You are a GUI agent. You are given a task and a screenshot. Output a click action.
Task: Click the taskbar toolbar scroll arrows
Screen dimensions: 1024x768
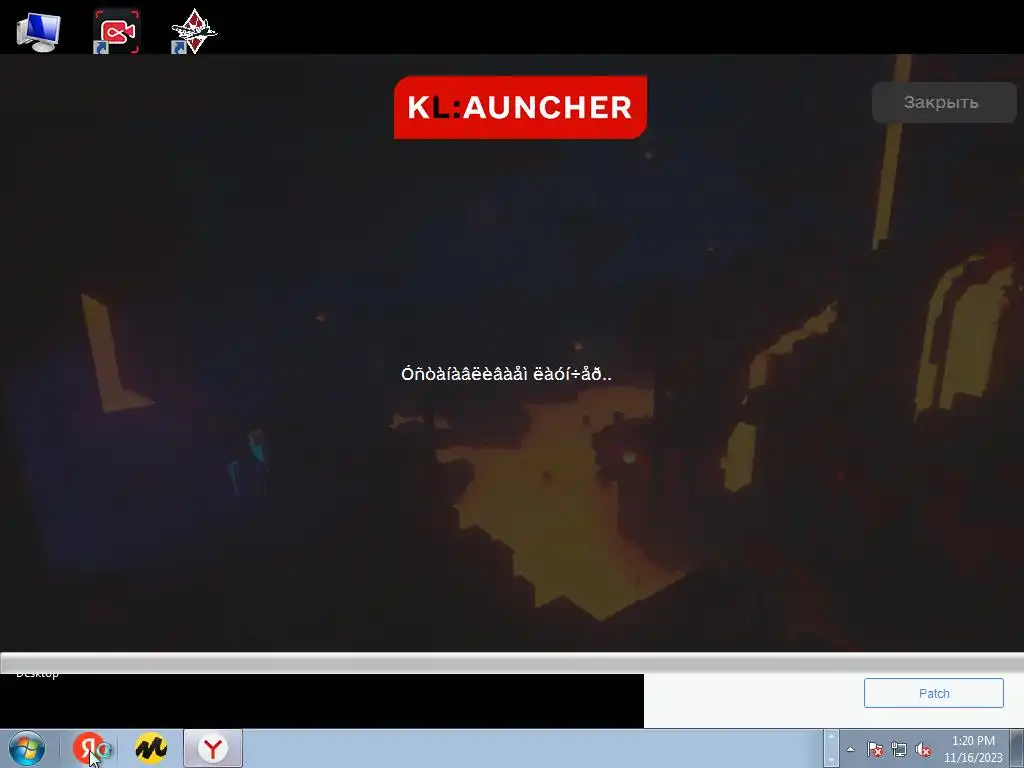click(x=831, y=748)
